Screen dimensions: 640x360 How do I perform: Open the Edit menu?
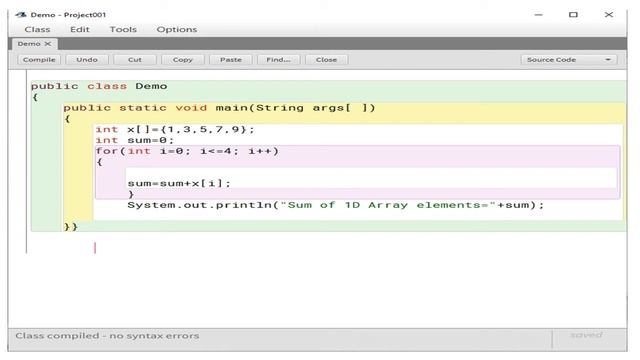pyautogui.click(x=80, y=29)
